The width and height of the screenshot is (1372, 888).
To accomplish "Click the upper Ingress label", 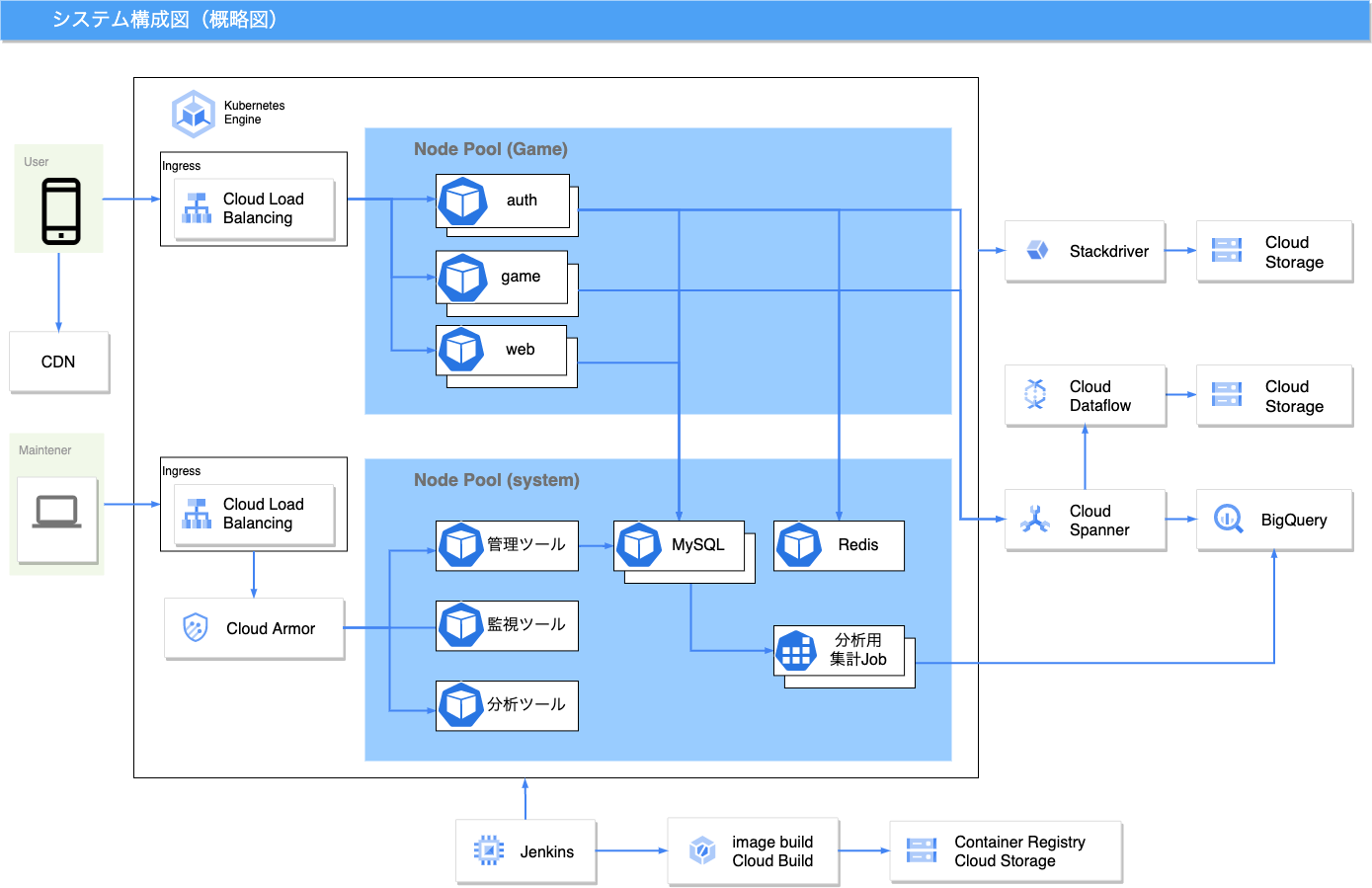I will point(182,166).
